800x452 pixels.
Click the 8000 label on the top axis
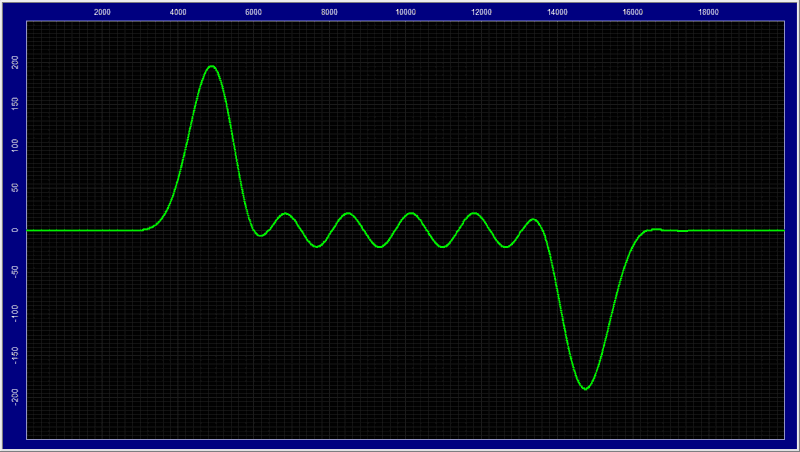pos(330,12)
